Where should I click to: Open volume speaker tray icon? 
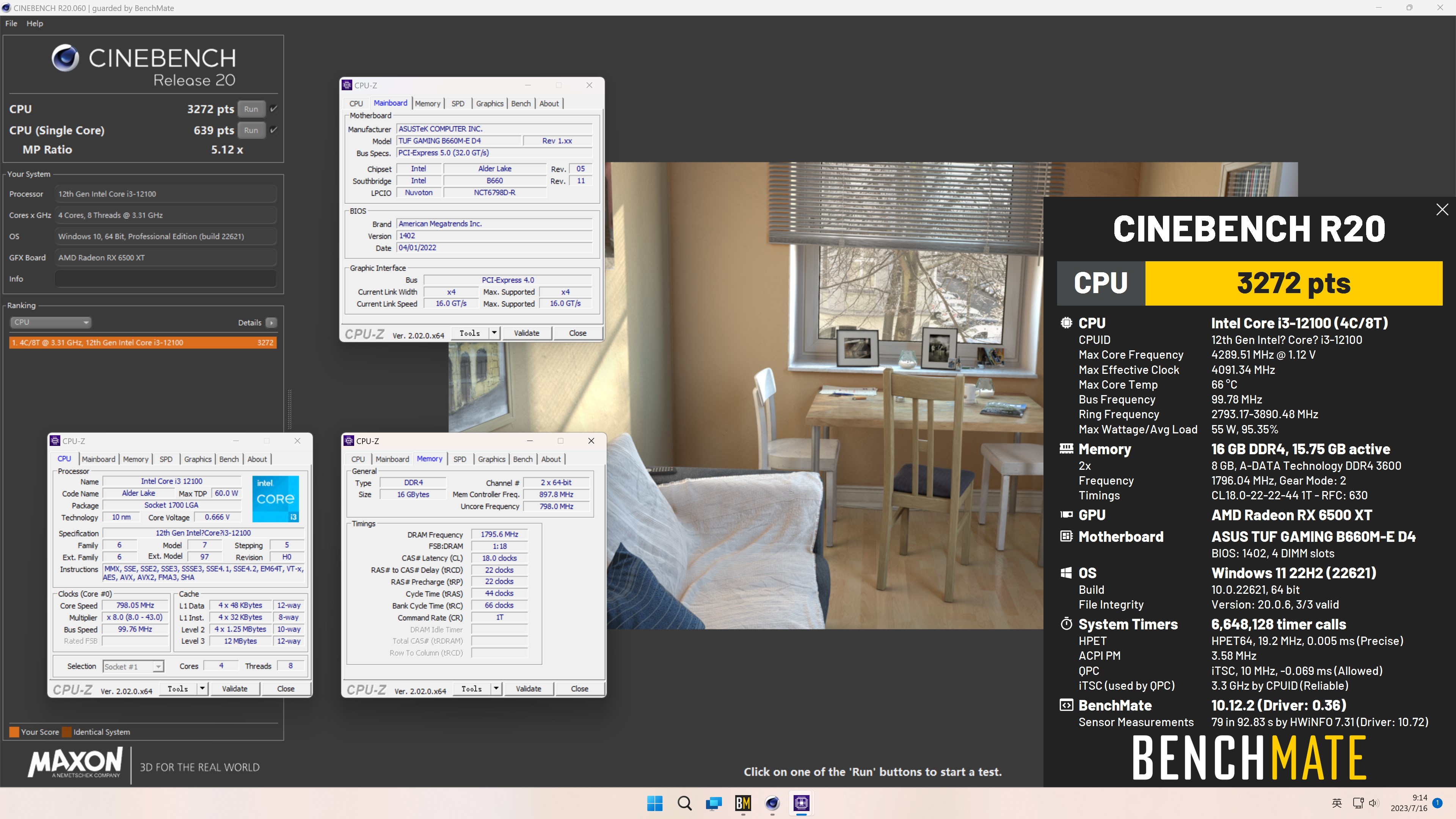click(x=1374, y=803)
